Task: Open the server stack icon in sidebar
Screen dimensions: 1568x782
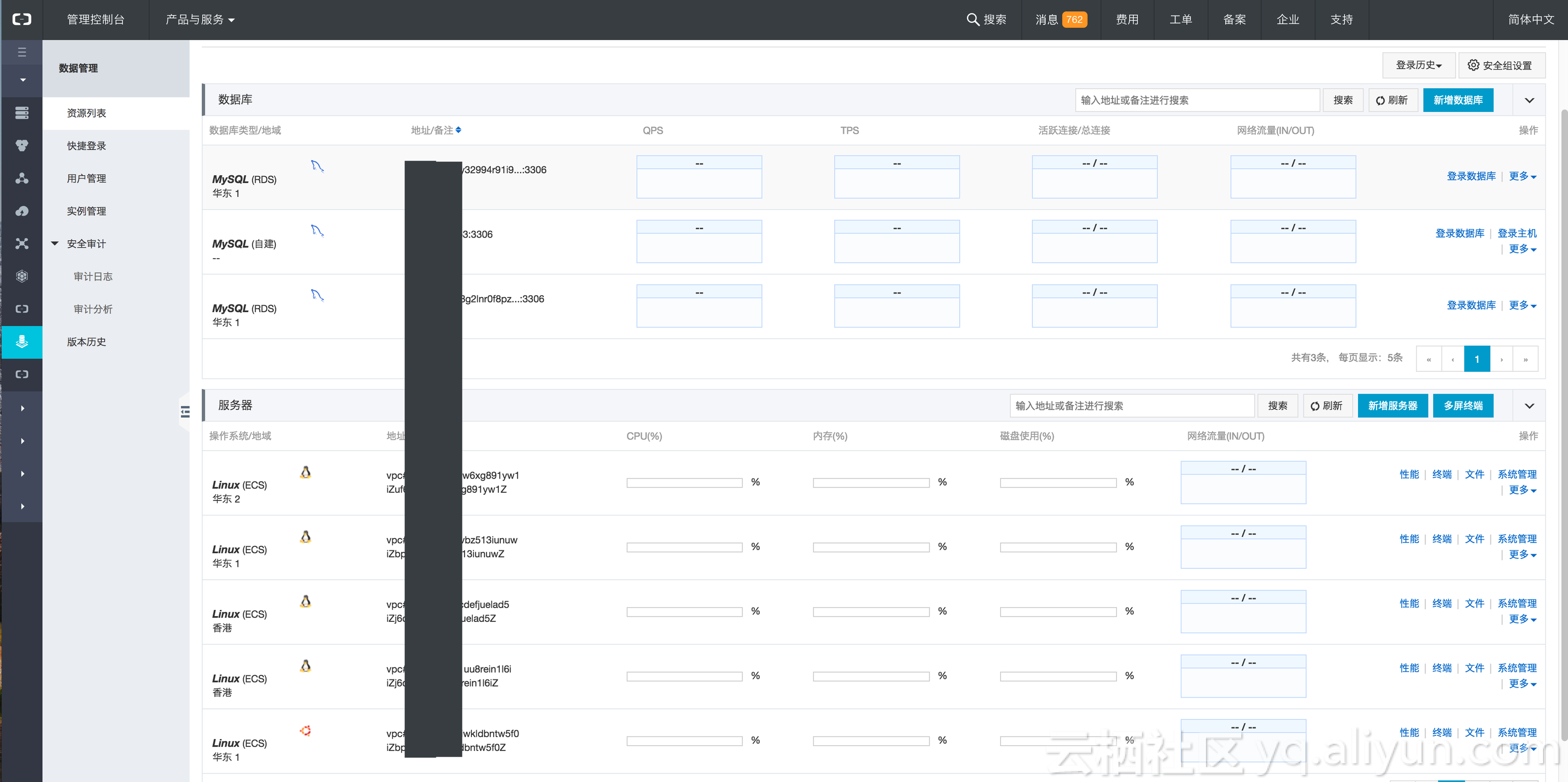Action: coord(22,113)
